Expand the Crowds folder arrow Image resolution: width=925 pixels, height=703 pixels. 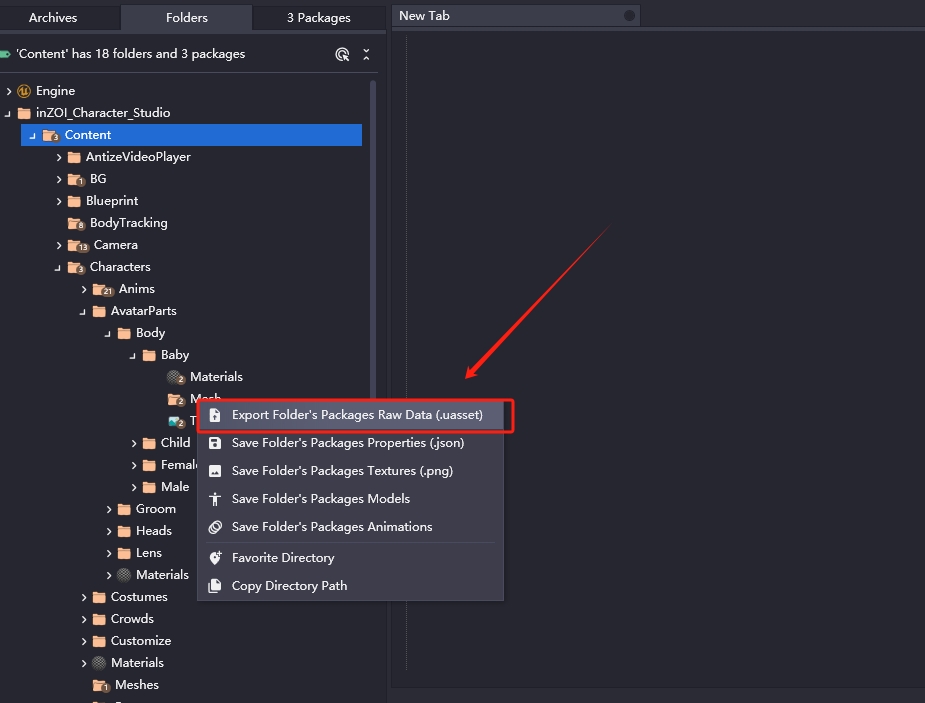[x=83, y=619]
